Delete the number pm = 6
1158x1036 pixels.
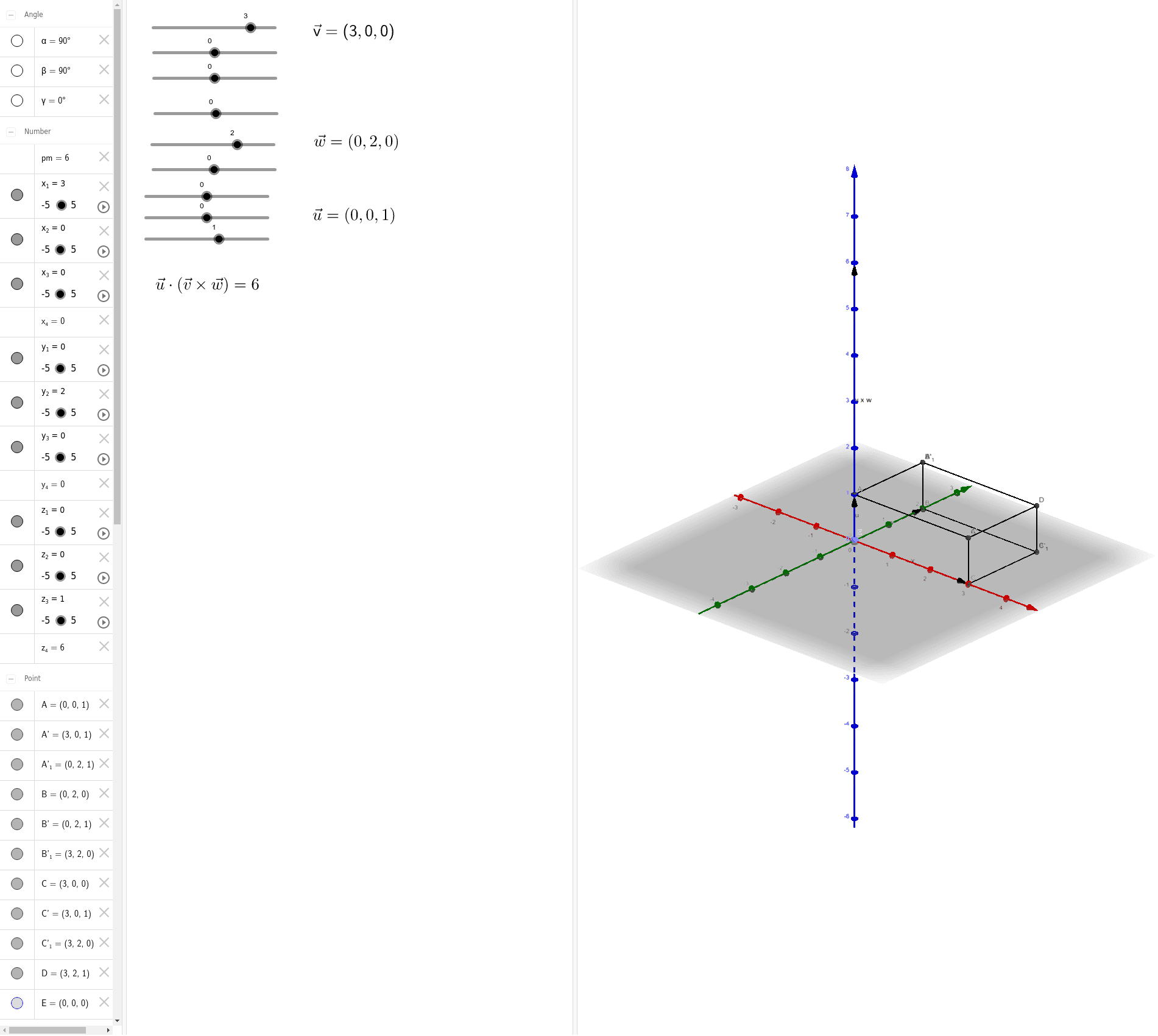104,157
